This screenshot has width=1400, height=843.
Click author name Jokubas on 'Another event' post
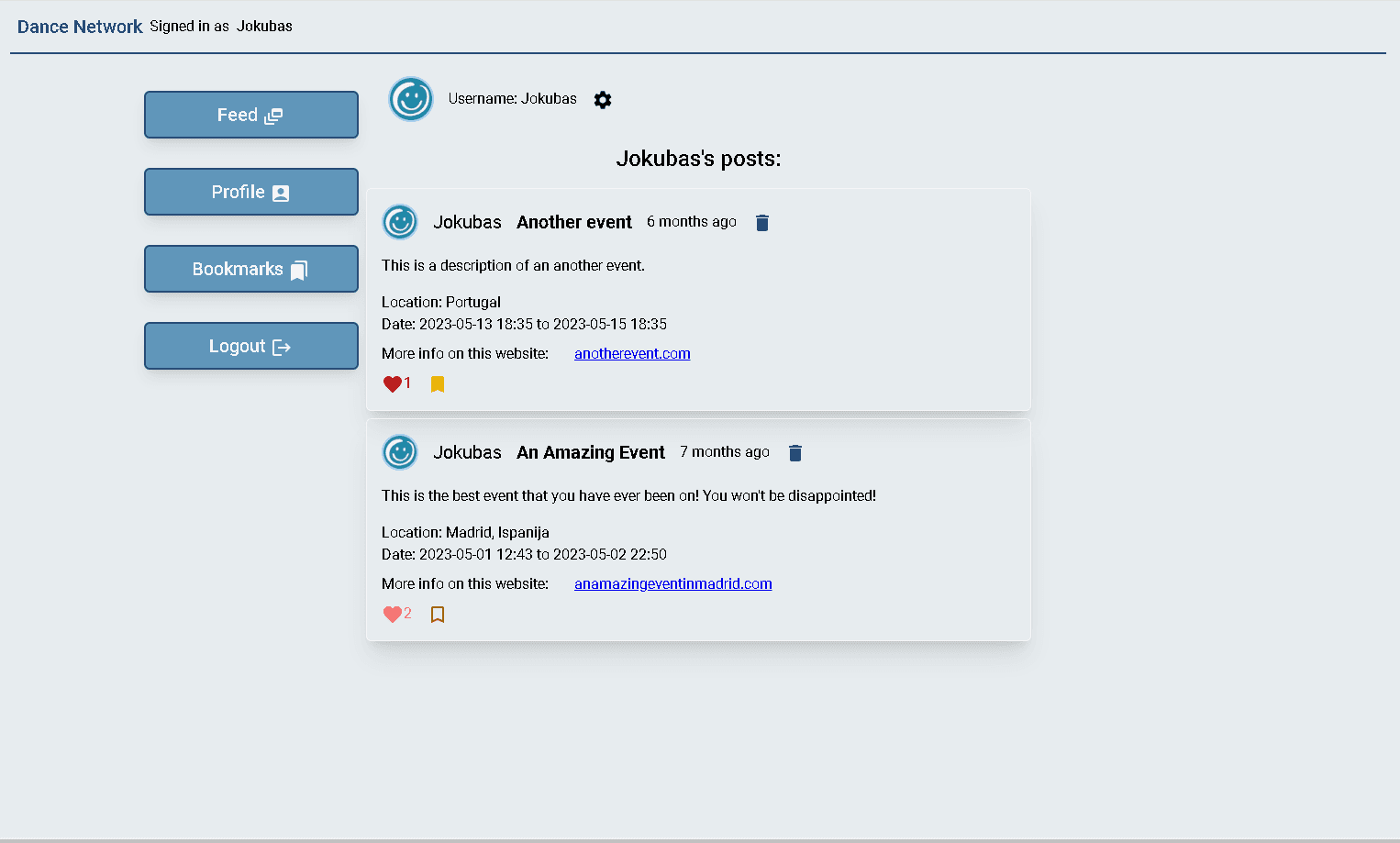(x=467, y=222)
